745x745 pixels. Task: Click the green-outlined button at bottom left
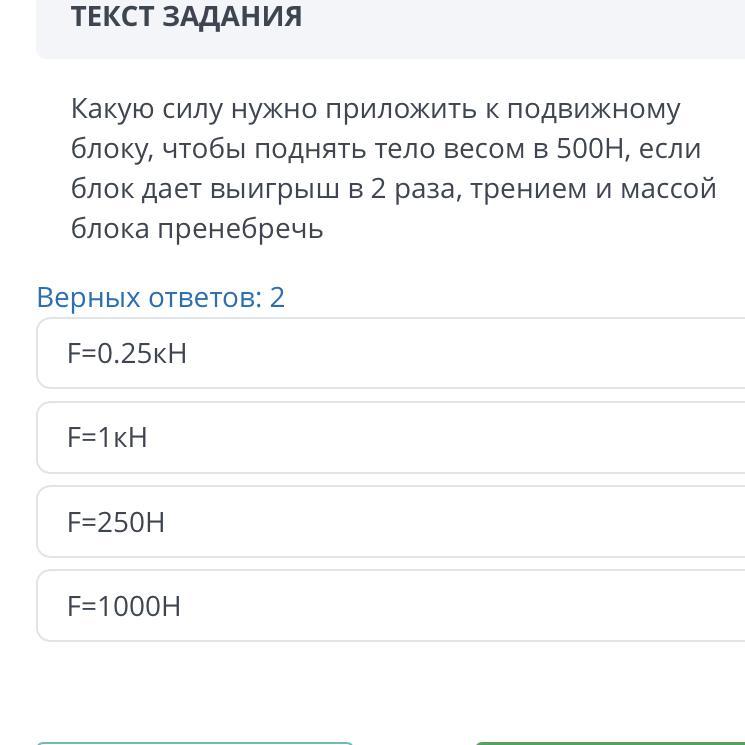click(195, 742)
